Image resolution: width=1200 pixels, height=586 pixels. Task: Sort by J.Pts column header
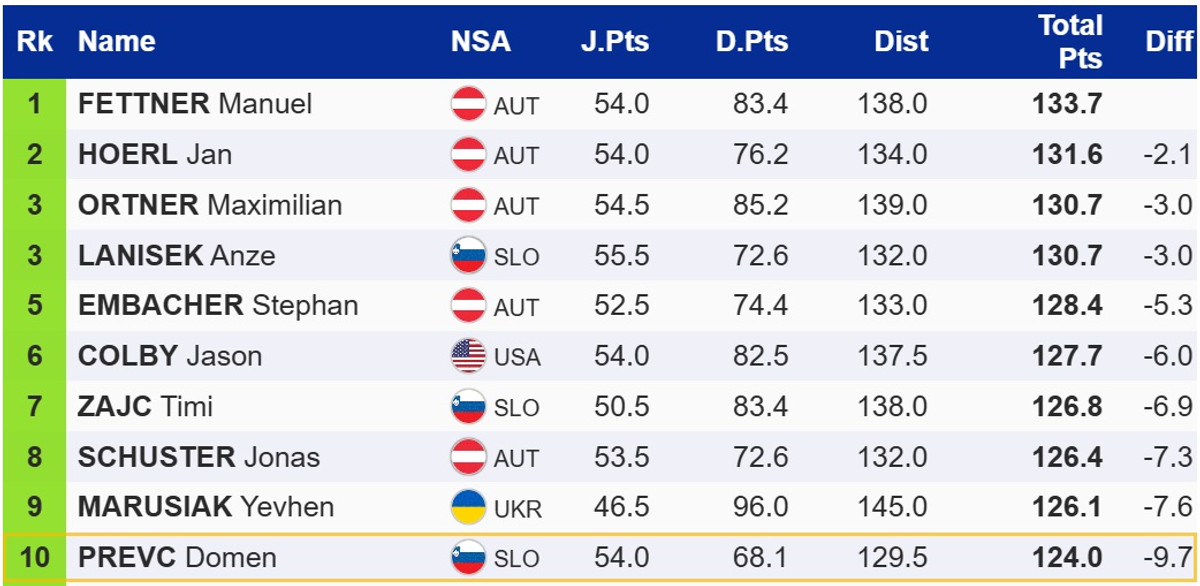pyautogui.click(x=614, y=42)
